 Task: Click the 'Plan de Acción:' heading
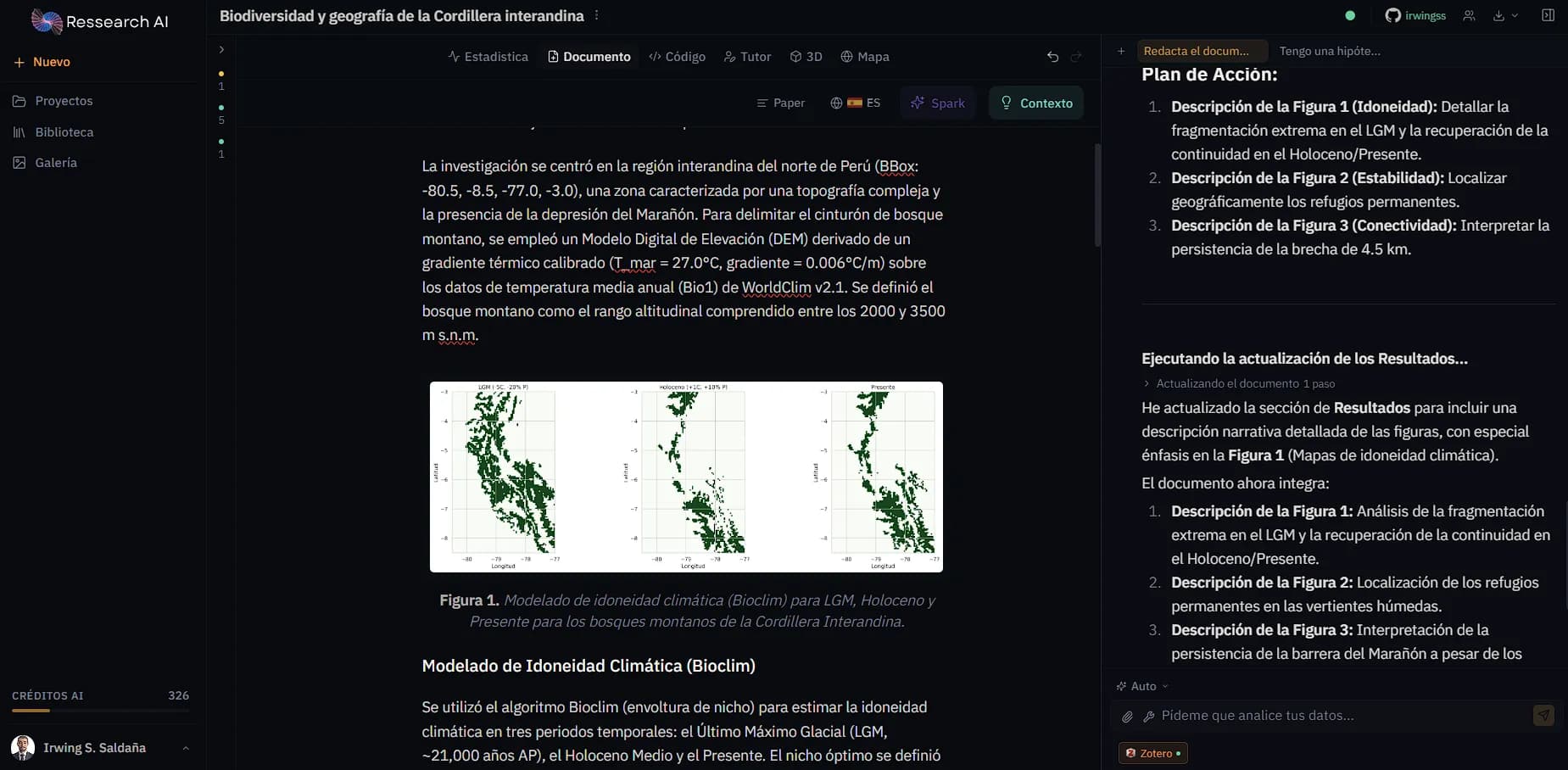[x=1209, y=75]
